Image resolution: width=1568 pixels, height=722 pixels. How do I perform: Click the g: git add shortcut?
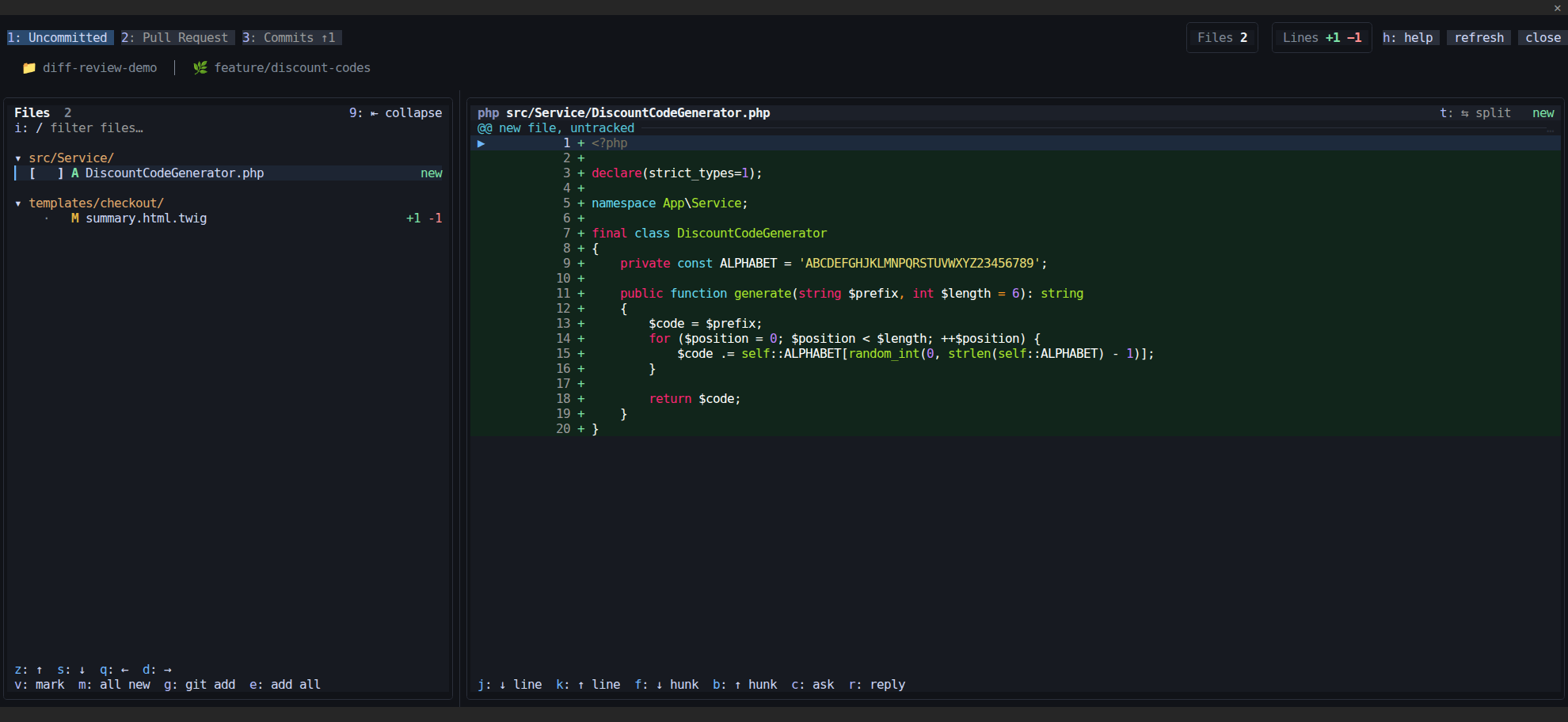click(200, 685)
